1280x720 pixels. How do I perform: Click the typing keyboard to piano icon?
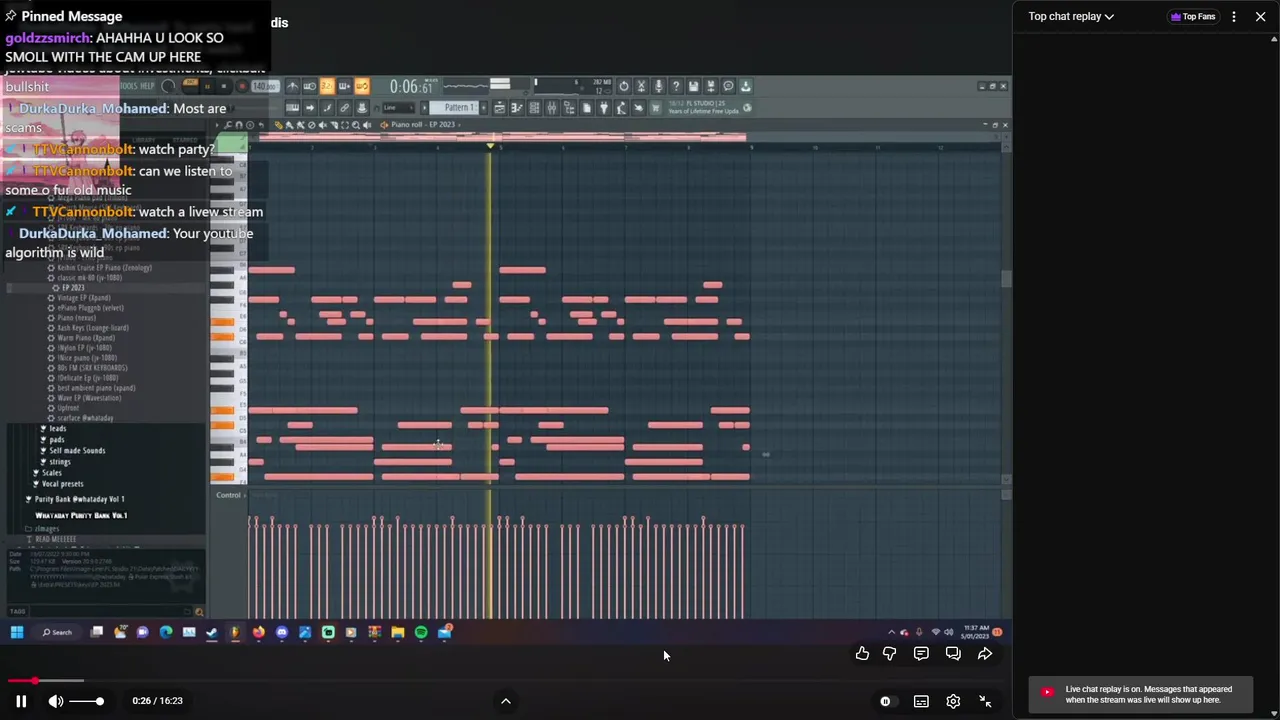click(x=292, y=108)
